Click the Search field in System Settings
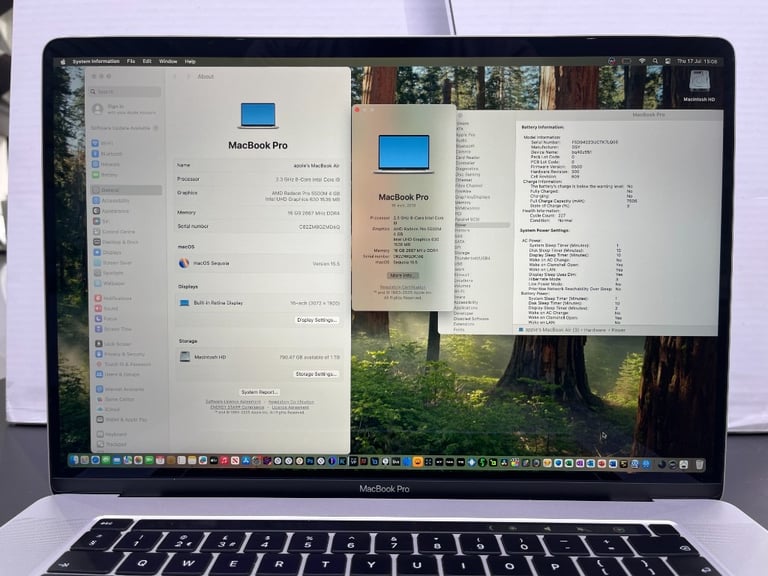 [x=125, y=92]
